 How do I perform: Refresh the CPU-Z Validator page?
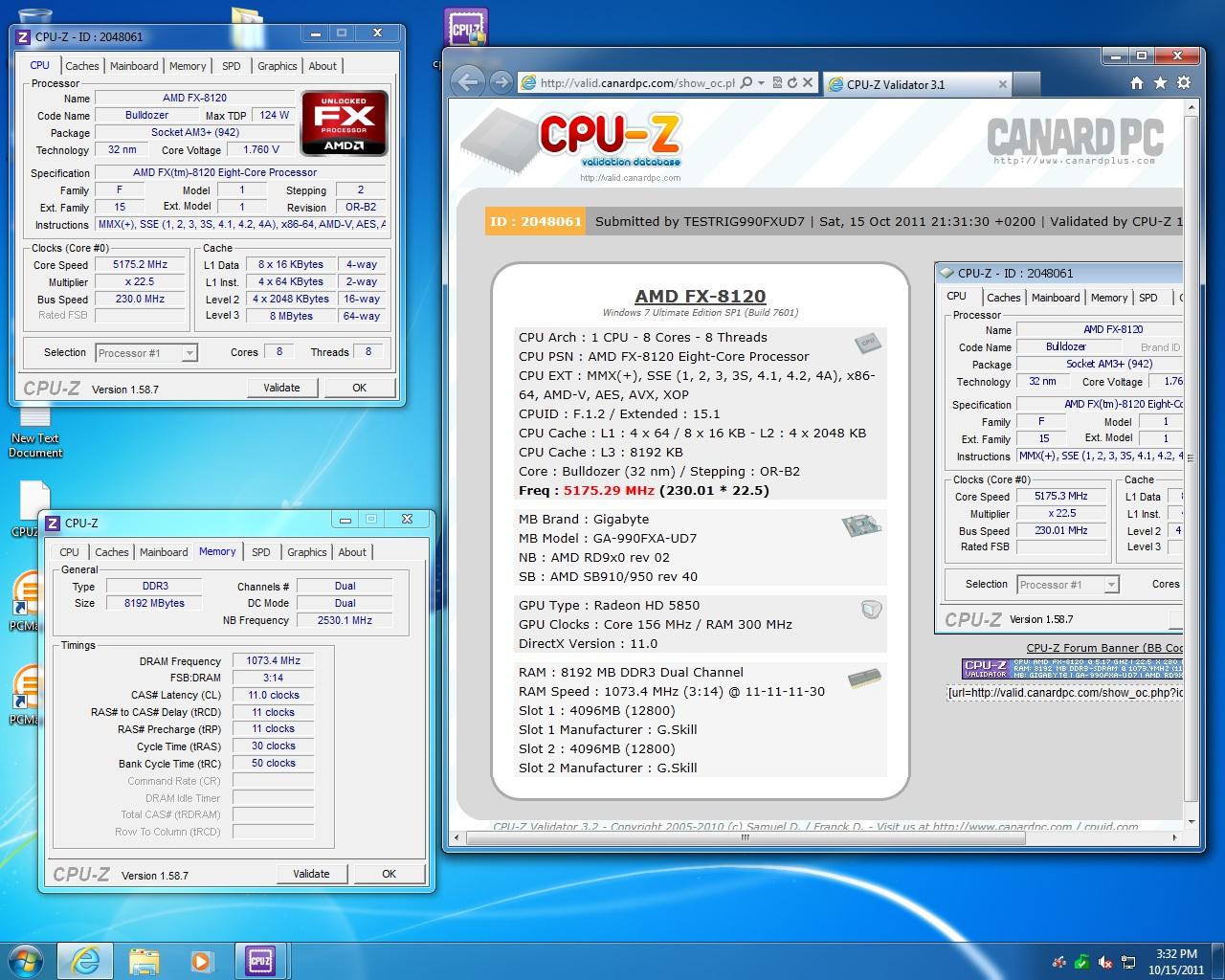point(791,83)
